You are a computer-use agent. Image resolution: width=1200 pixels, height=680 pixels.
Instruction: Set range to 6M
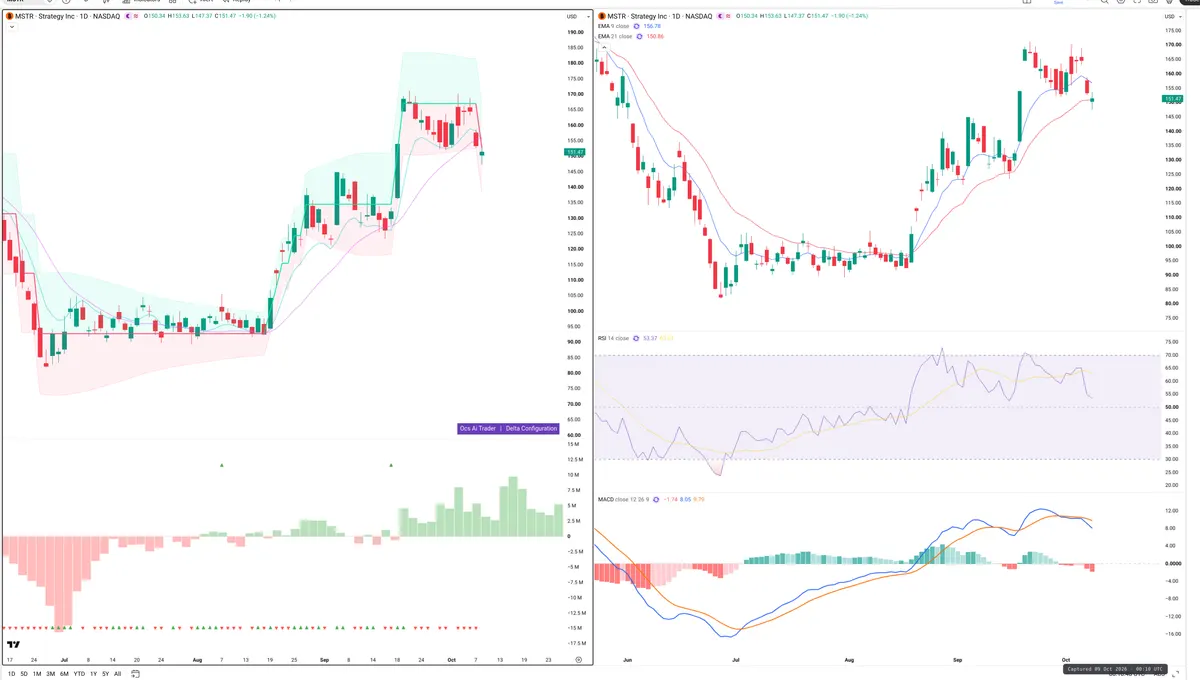(x=64, y=674)
